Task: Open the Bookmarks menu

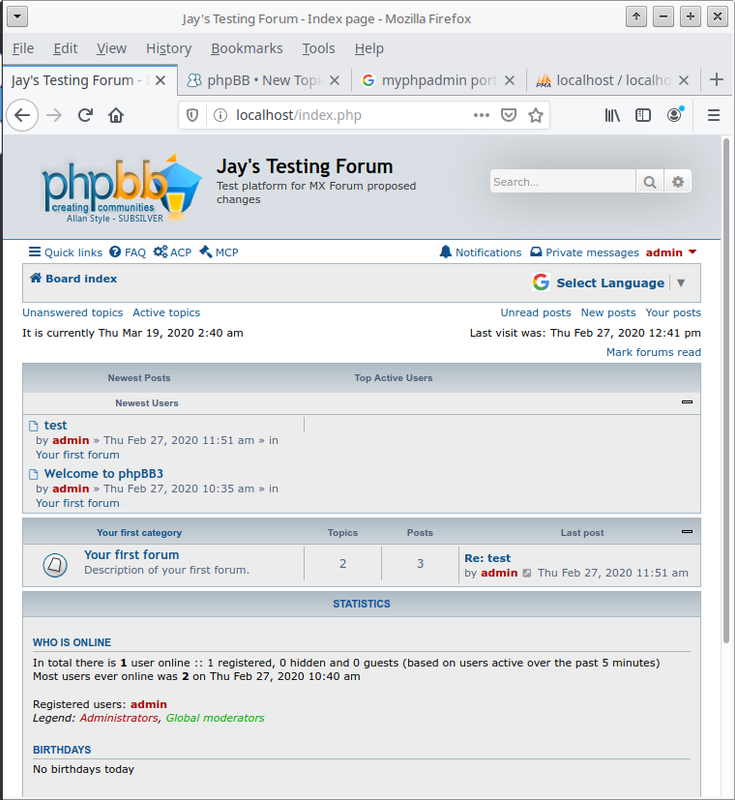Action: coord(247,48)
